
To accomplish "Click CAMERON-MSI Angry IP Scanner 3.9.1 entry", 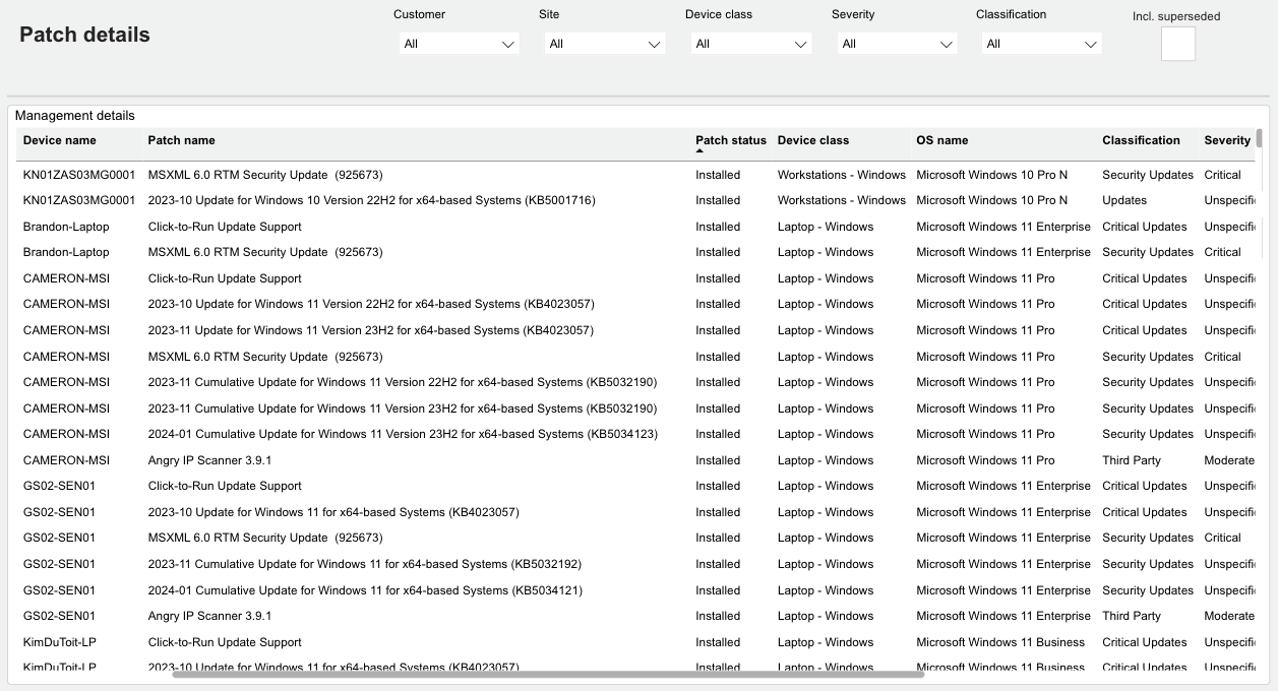I will 210,461.
